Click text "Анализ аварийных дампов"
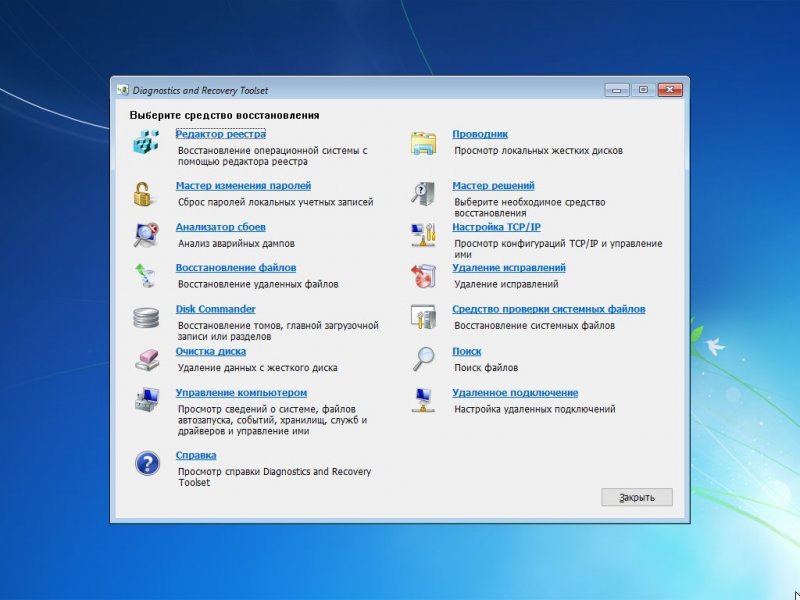800x600 pixels. [236, 243]
